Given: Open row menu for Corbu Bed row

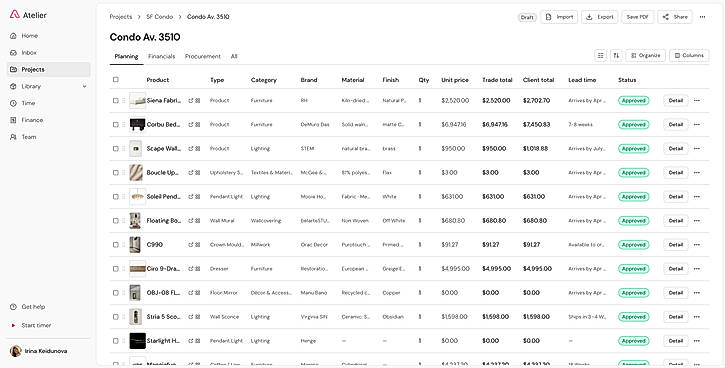Looking at the screenshot, I should (x=697, y=124).
